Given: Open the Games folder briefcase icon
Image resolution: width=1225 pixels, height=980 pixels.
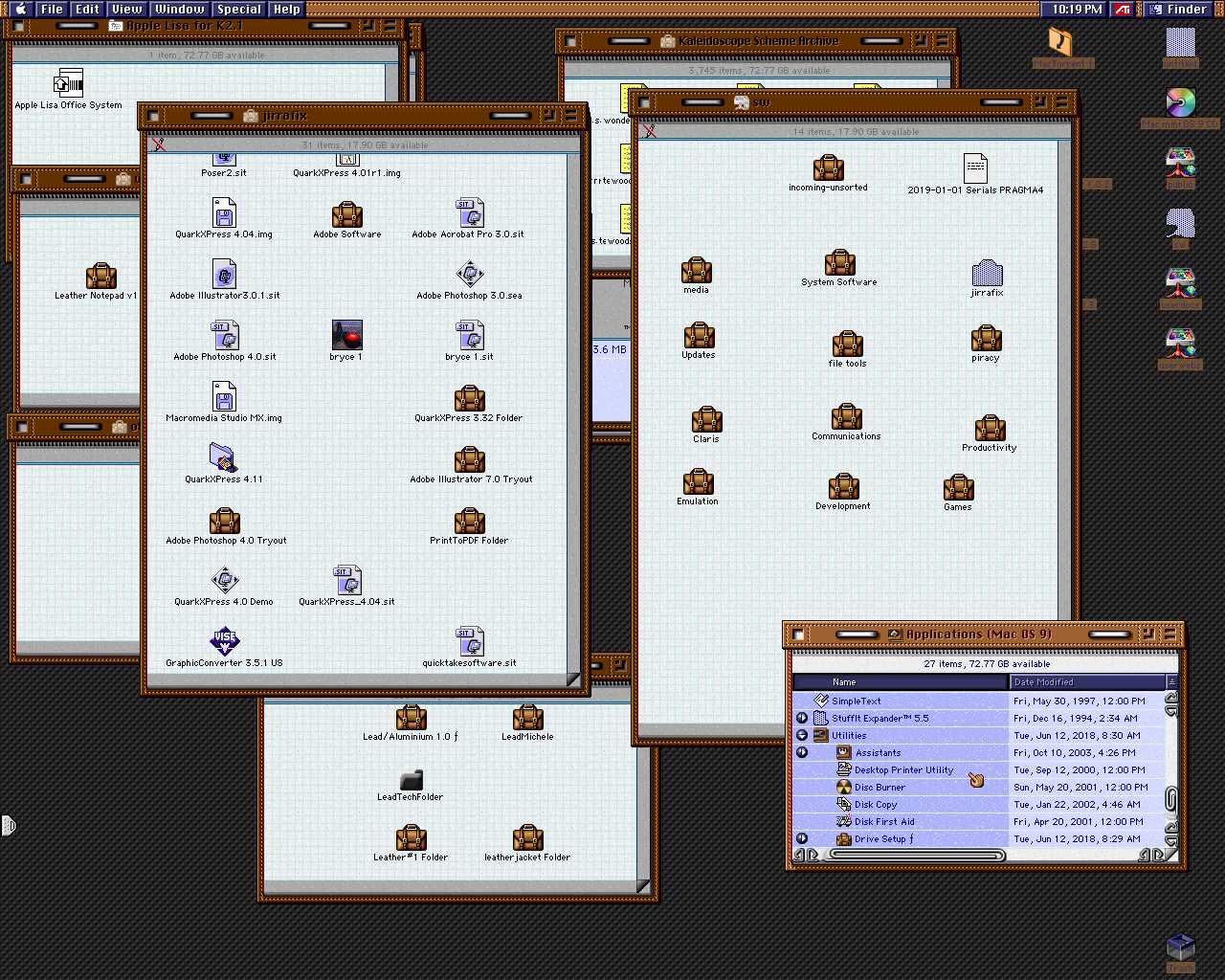Looking at the screenshot, I should (958, 488).
